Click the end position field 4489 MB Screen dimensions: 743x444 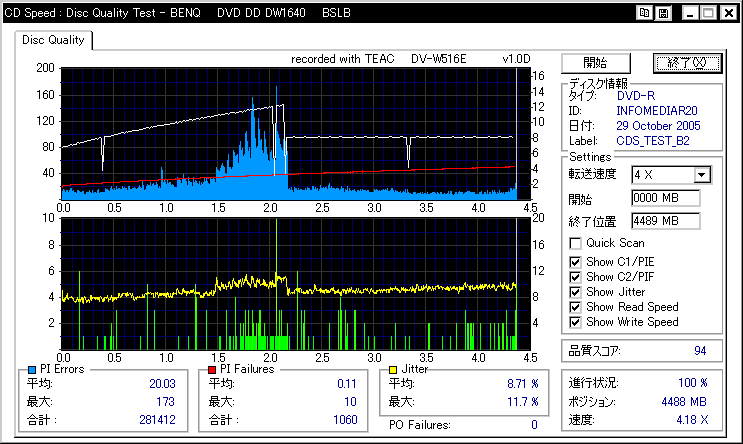tap(665, 221)
